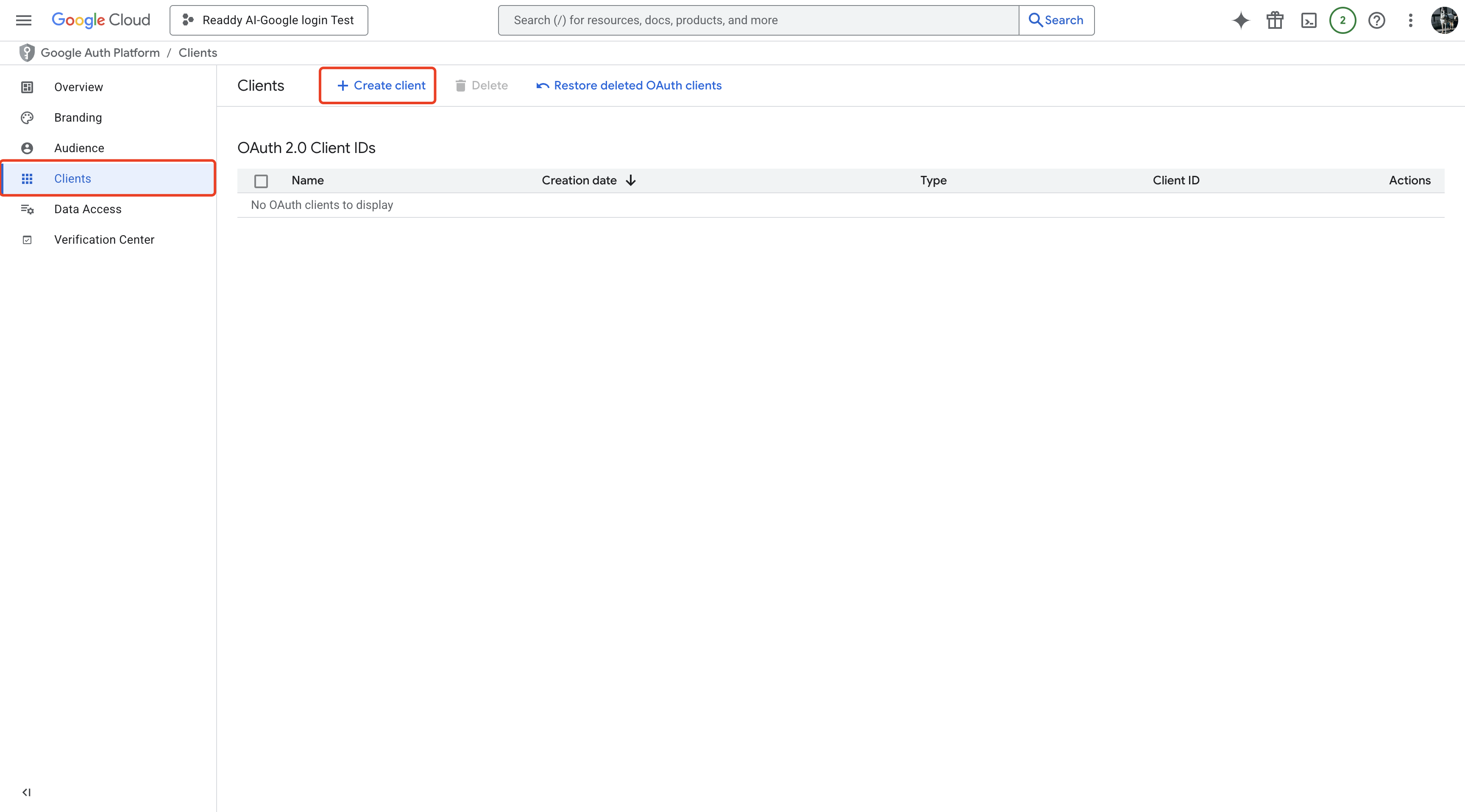Sort by Creation date arrow

click(x=630, y=180)
